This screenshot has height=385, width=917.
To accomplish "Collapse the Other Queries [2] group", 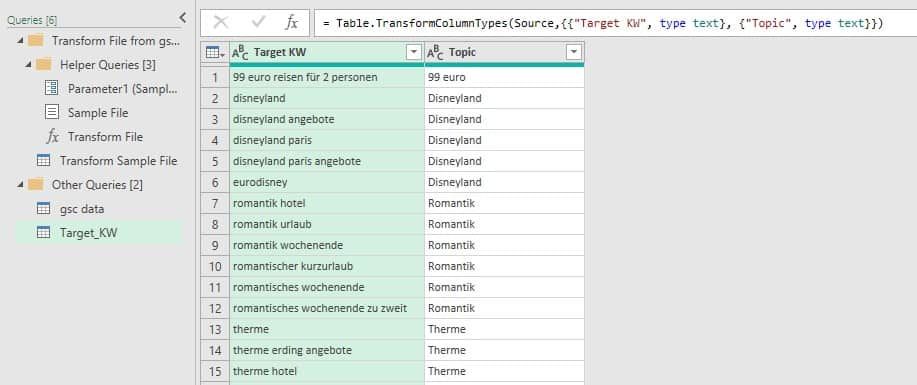I will pyautogui.click(x=21, y=185).
